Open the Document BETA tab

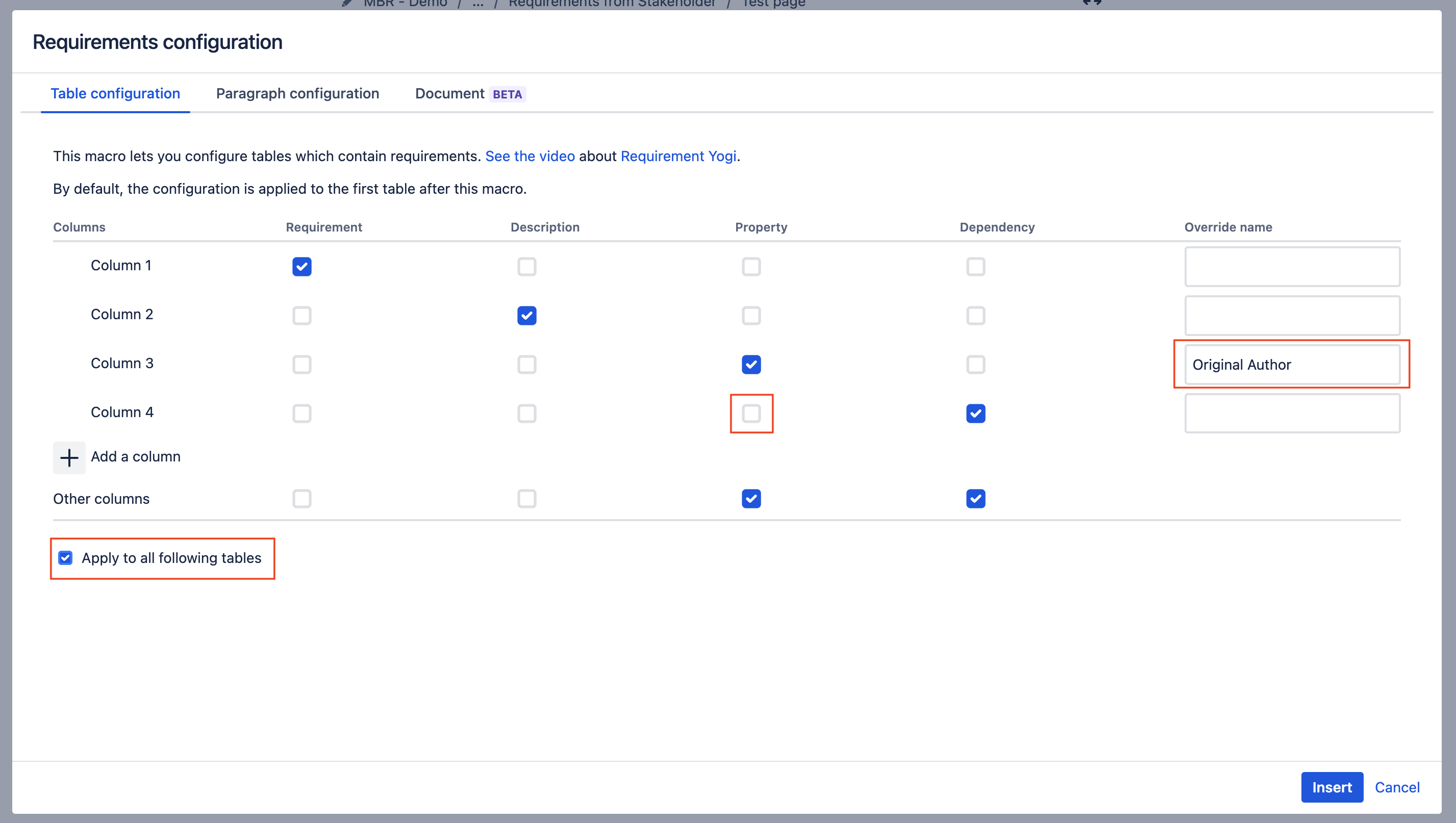click(x=469, y=93)
